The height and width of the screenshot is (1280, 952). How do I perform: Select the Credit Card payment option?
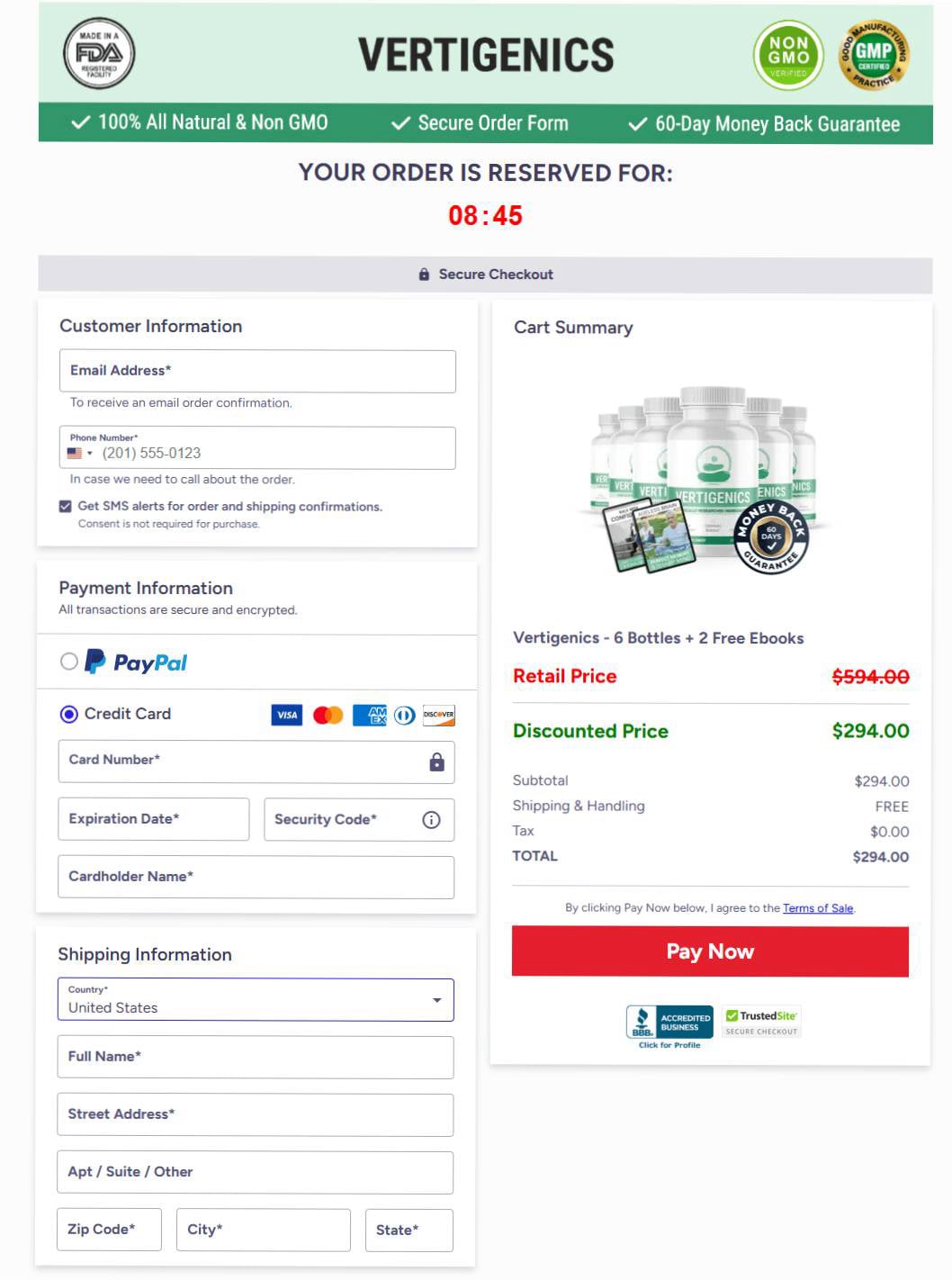(x=67, y=714)
